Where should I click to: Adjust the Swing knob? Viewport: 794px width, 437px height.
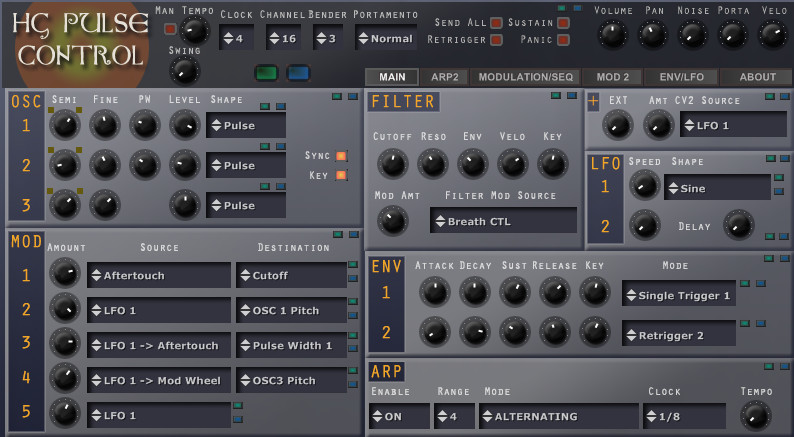tap(184, 70)
